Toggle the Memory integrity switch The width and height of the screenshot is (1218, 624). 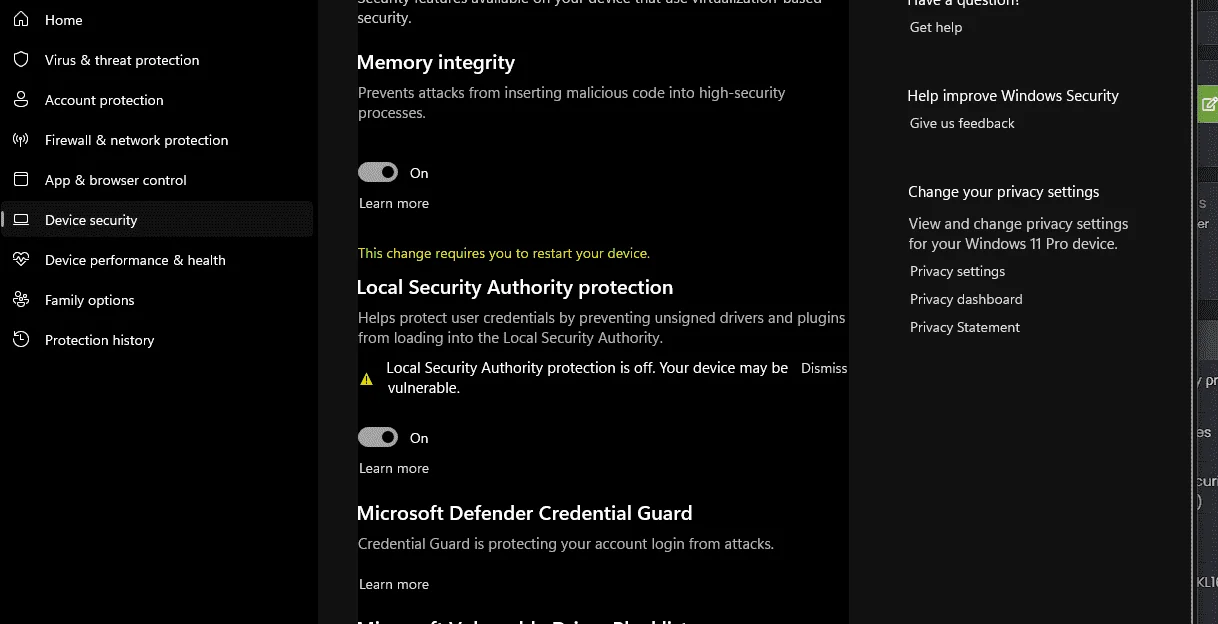click(x=378, y=173)
